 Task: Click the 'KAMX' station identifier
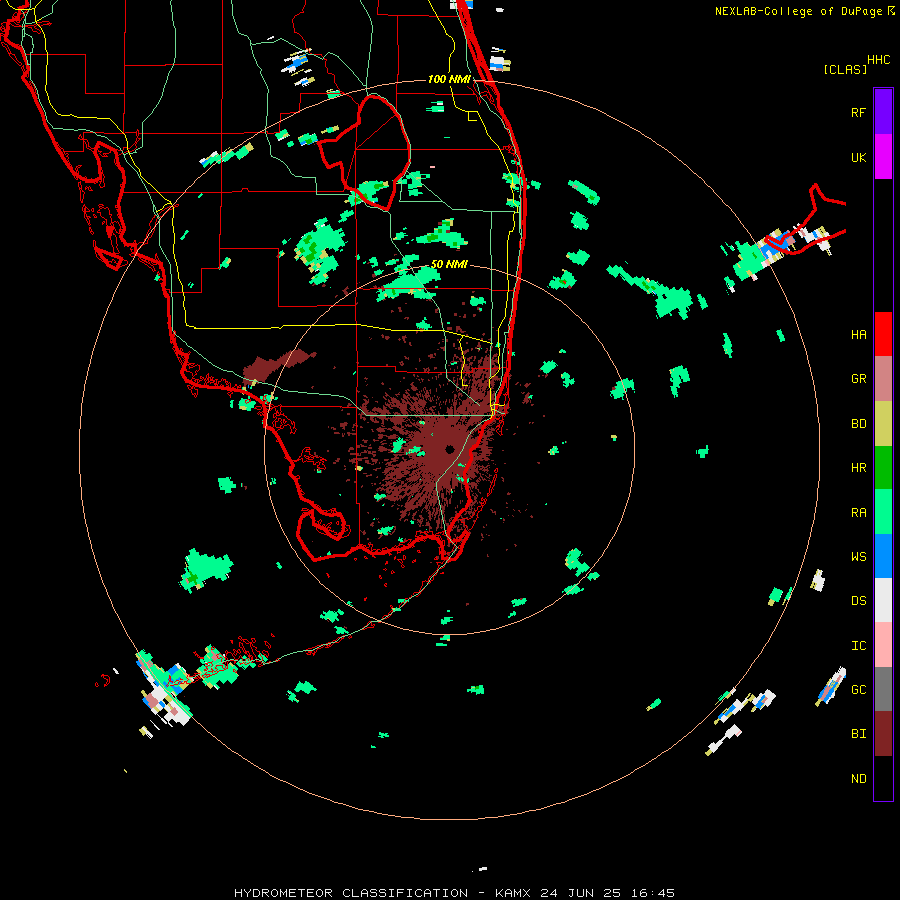pyautogui.click(x=513, y=893)
